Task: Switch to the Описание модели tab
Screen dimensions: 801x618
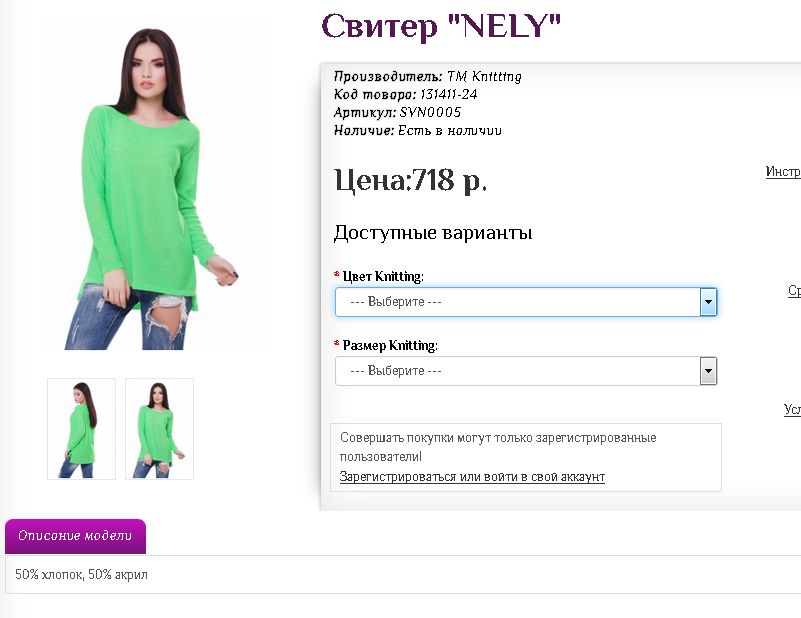Action: (x=75, y=536)
